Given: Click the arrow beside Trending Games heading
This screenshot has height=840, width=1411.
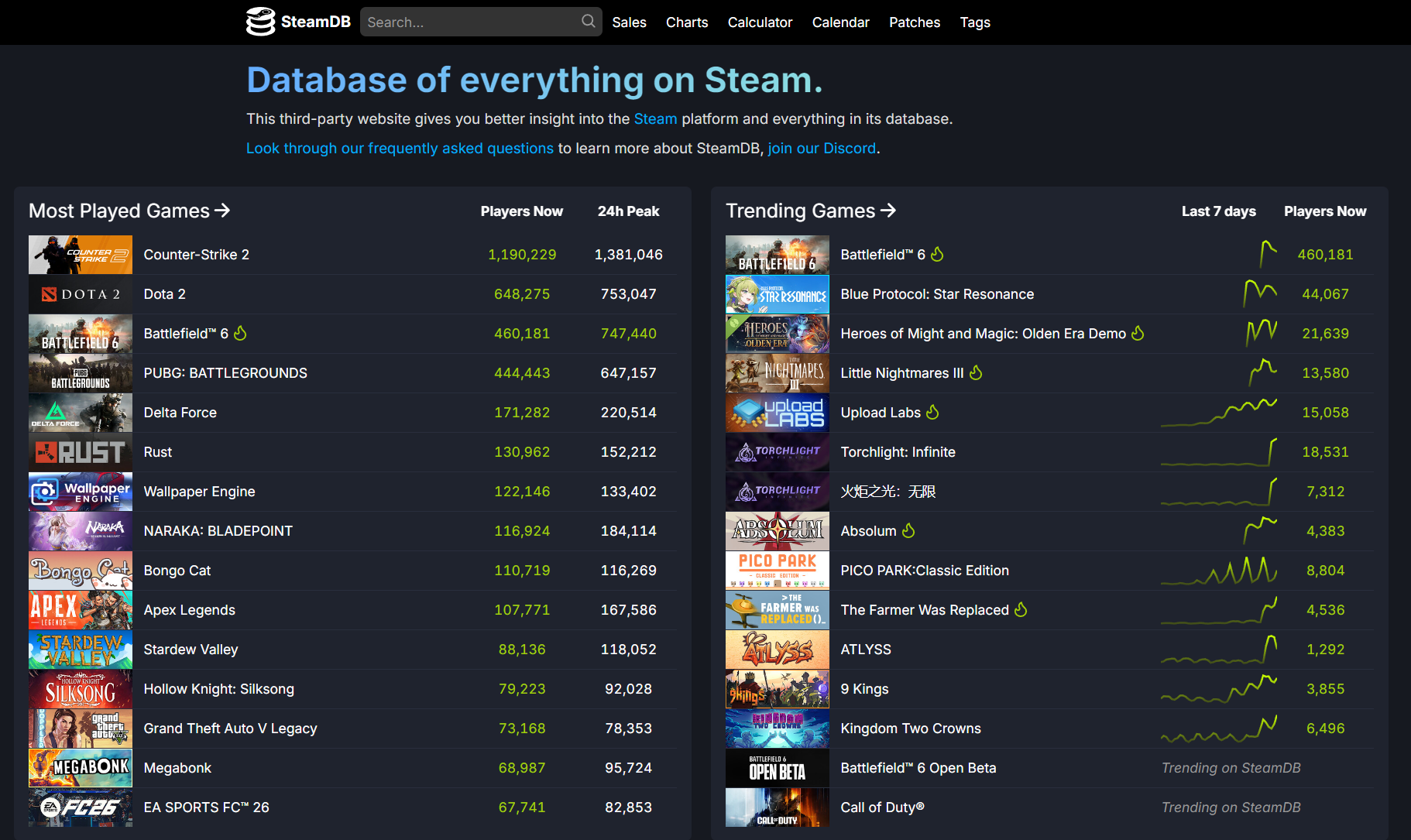Looking at the screenshot, I should point(888,210).
